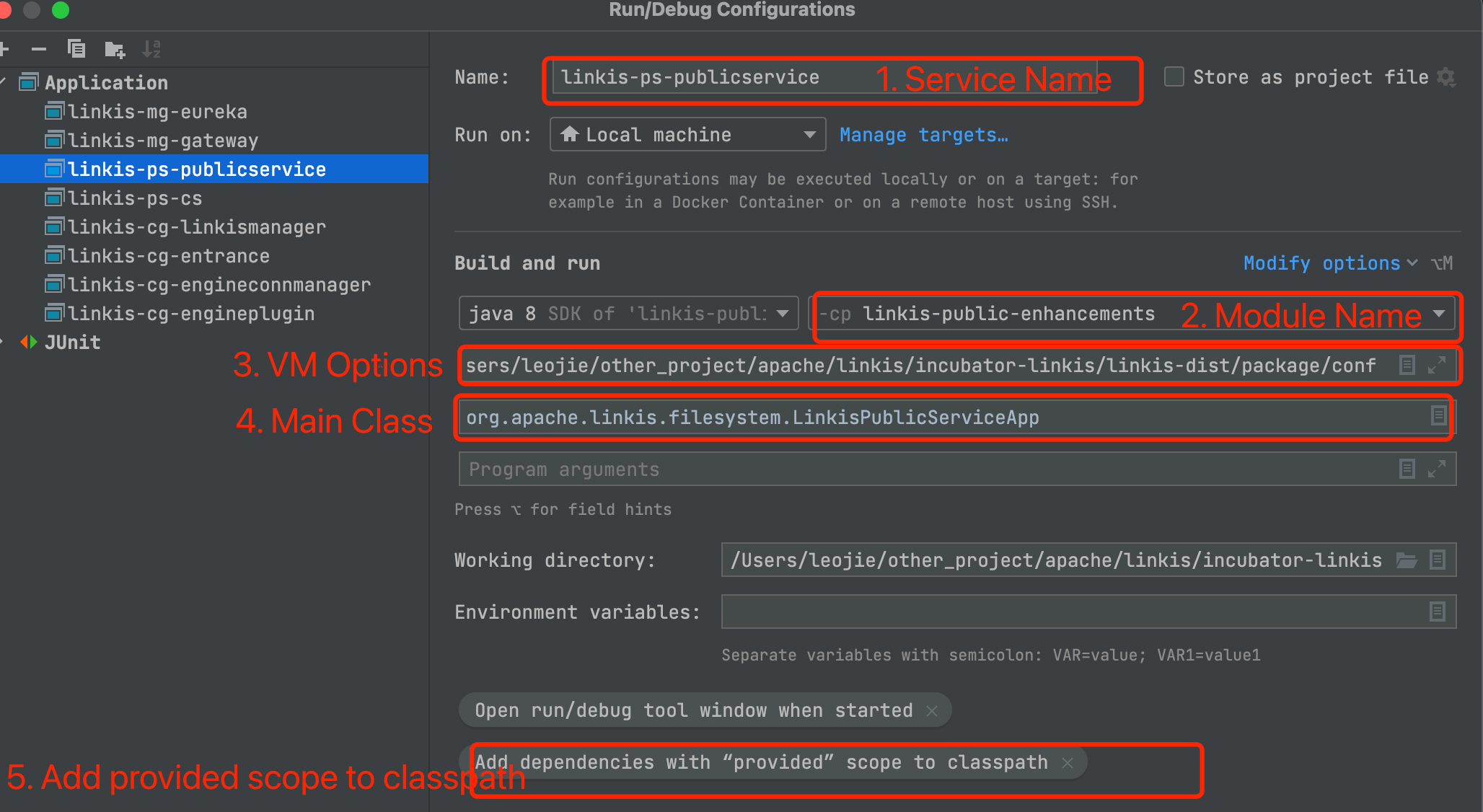The image size is (1483, 812).
Task: Click the copy configuration icon
Action: pos(76,49)
